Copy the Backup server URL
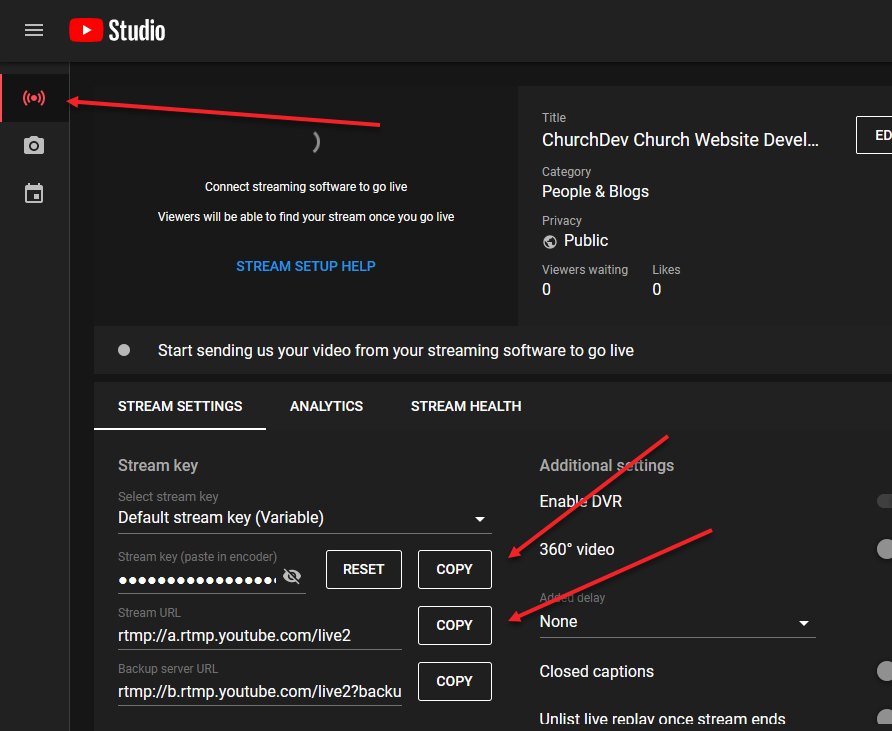Image resolution: width=892 pixels, height=731 pixels. 455,681
